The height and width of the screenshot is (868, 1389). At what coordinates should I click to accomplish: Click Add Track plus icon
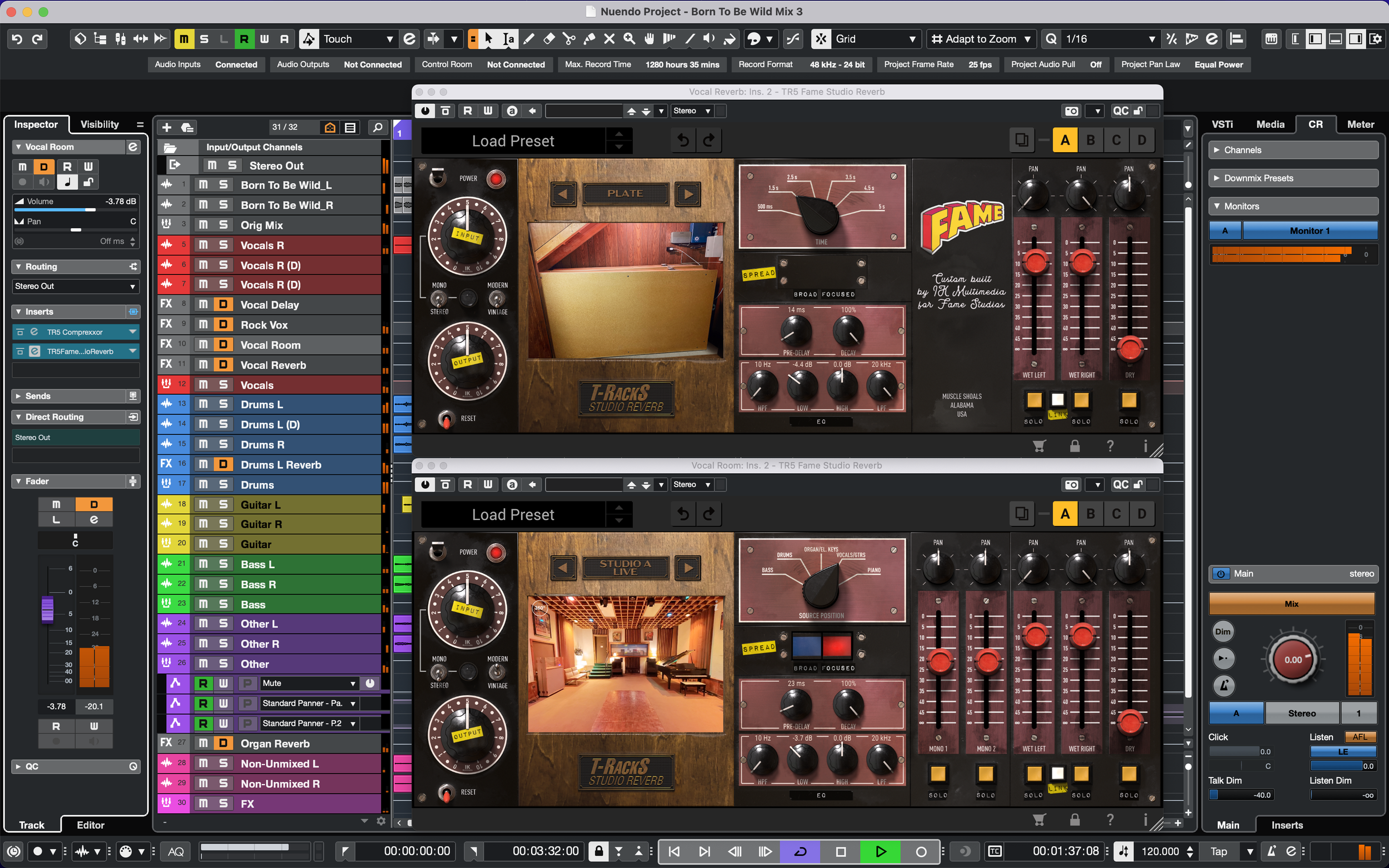coord(167,127)
